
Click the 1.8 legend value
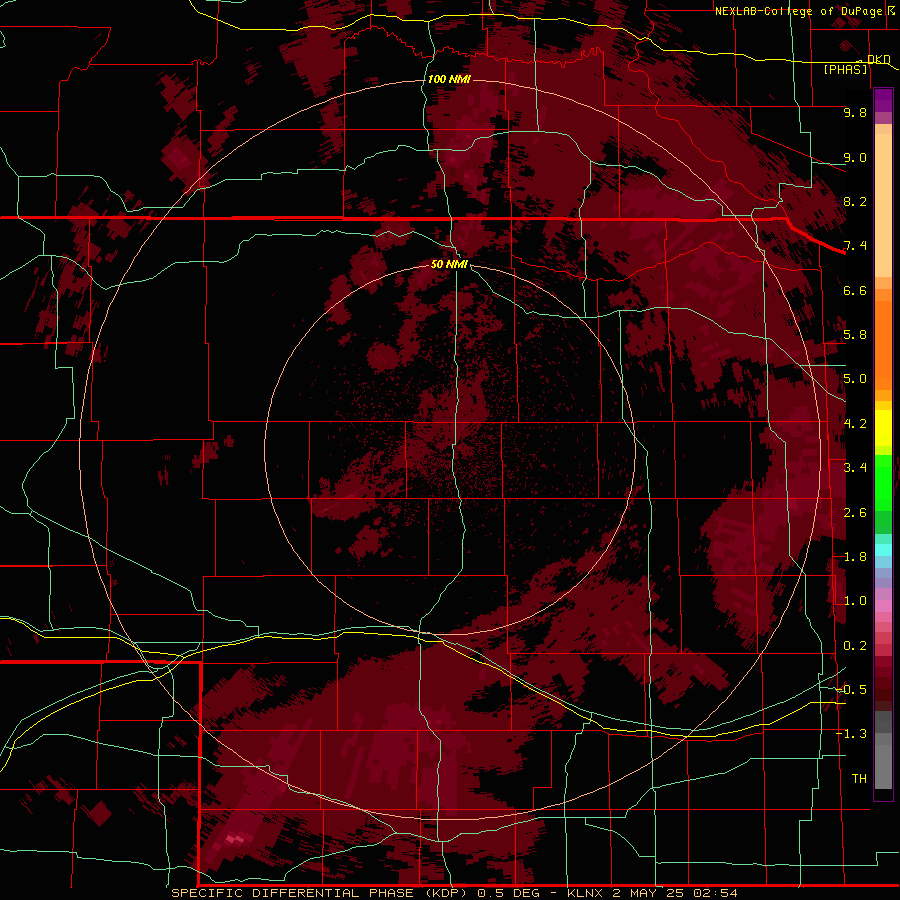[855, 557]
